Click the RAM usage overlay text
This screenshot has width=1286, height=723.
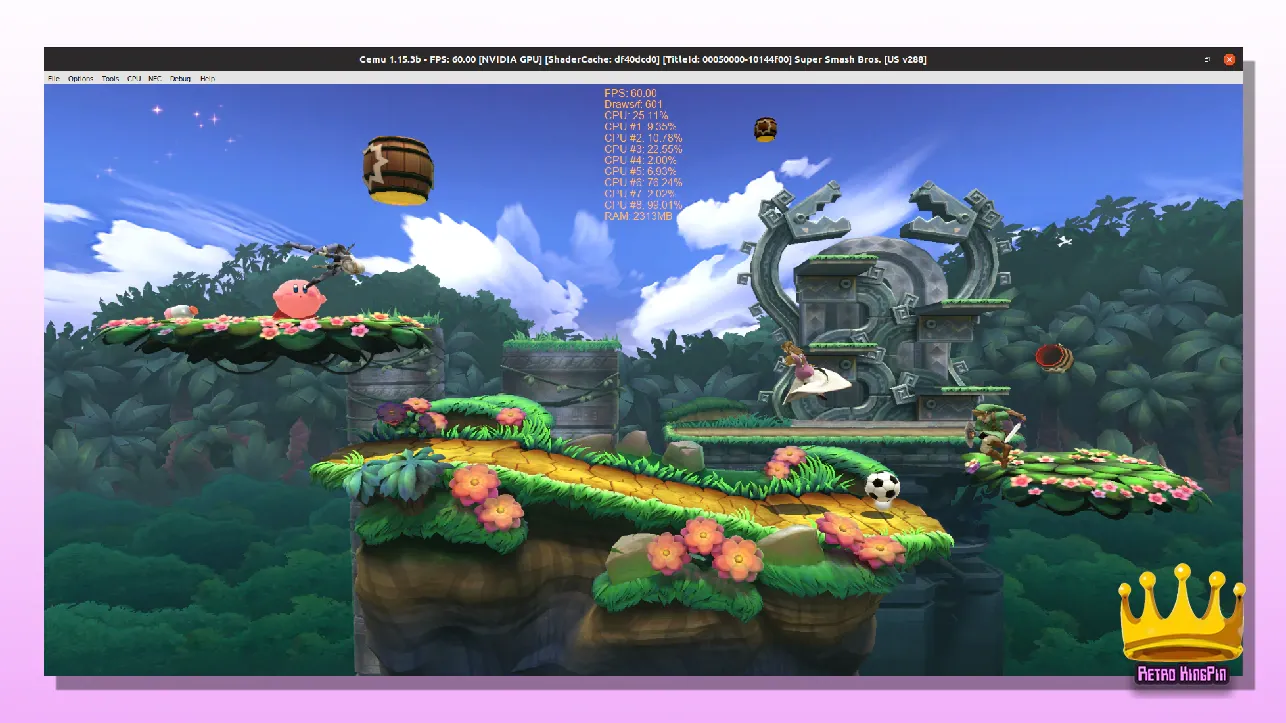(x=638, y=216)
